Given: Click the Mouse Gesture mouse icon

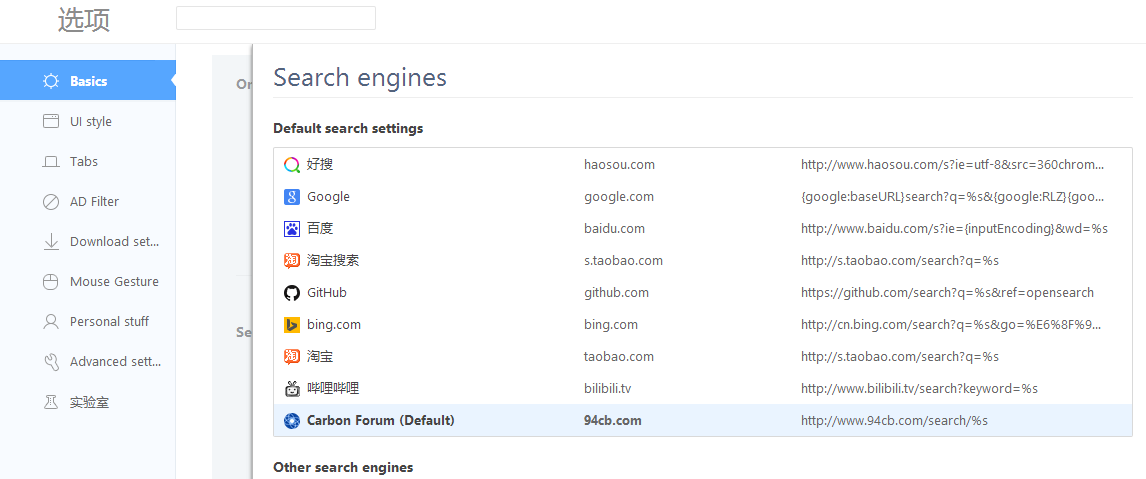Looking at the screenshot, I should pyautogui.click(x=50, y=282).
